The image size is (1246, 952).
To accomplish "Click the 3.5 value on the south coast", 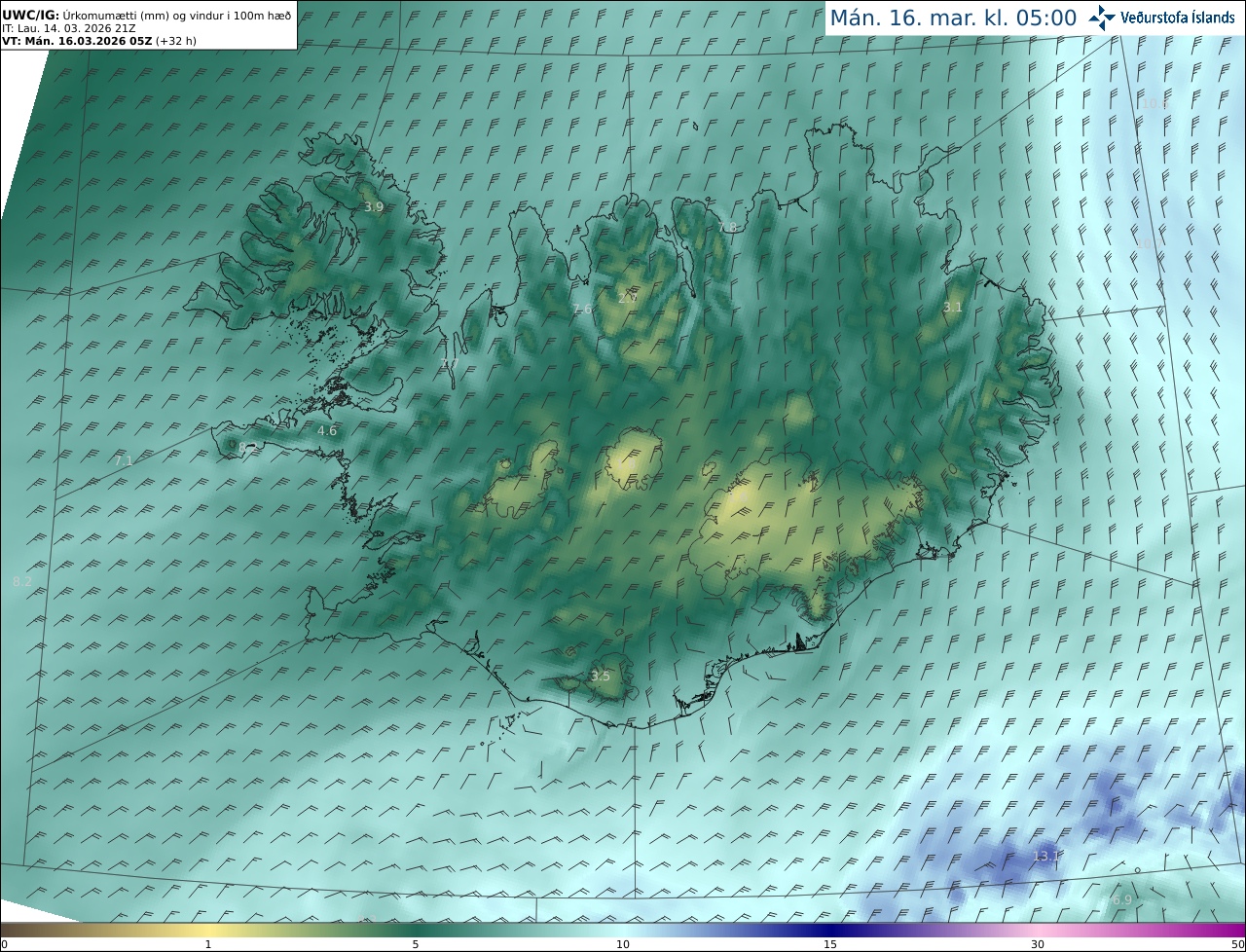I will click(601, 676).
